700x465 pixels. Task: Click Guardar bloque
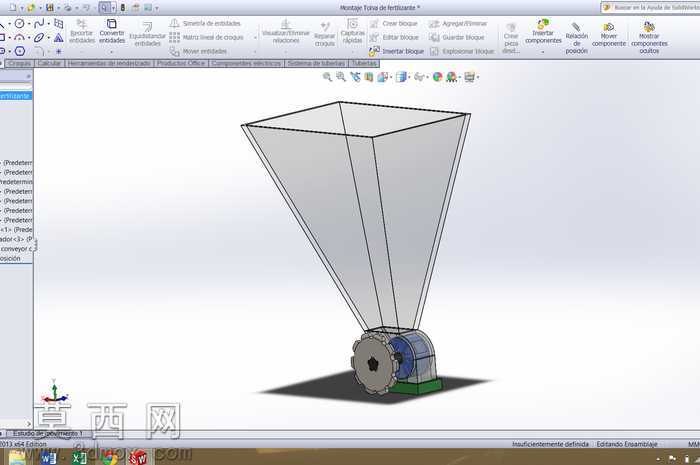457,37
